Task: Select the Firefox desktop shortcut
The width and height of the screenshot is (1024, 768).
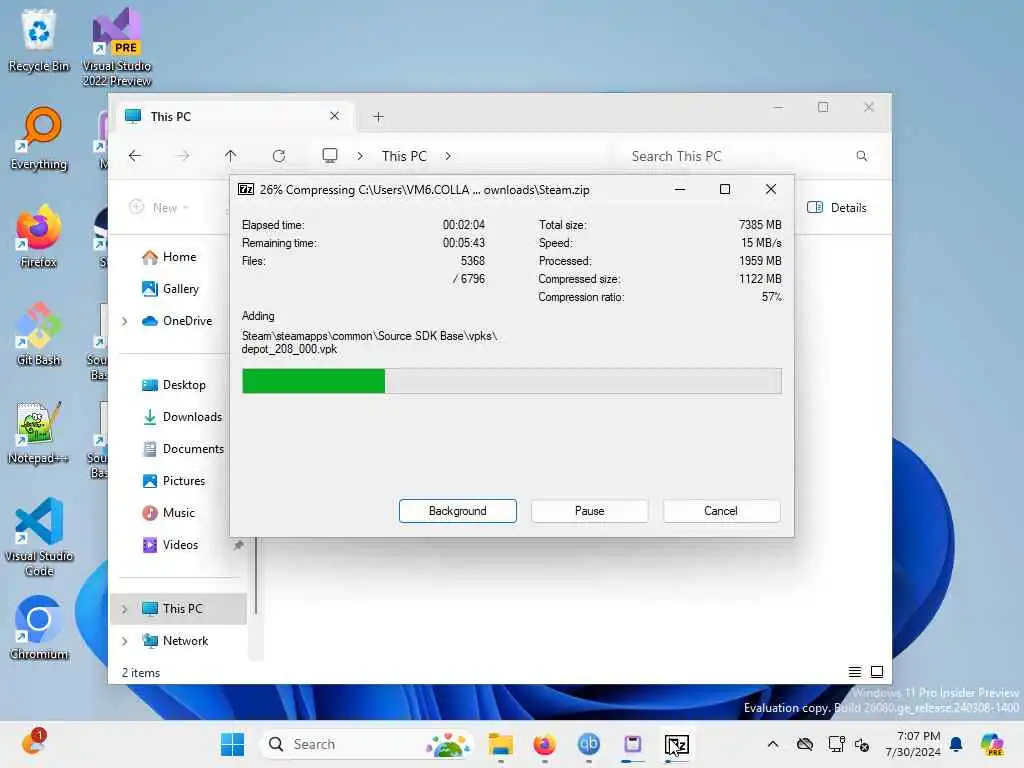Action: pyautogui.click(x=39, y=236)
